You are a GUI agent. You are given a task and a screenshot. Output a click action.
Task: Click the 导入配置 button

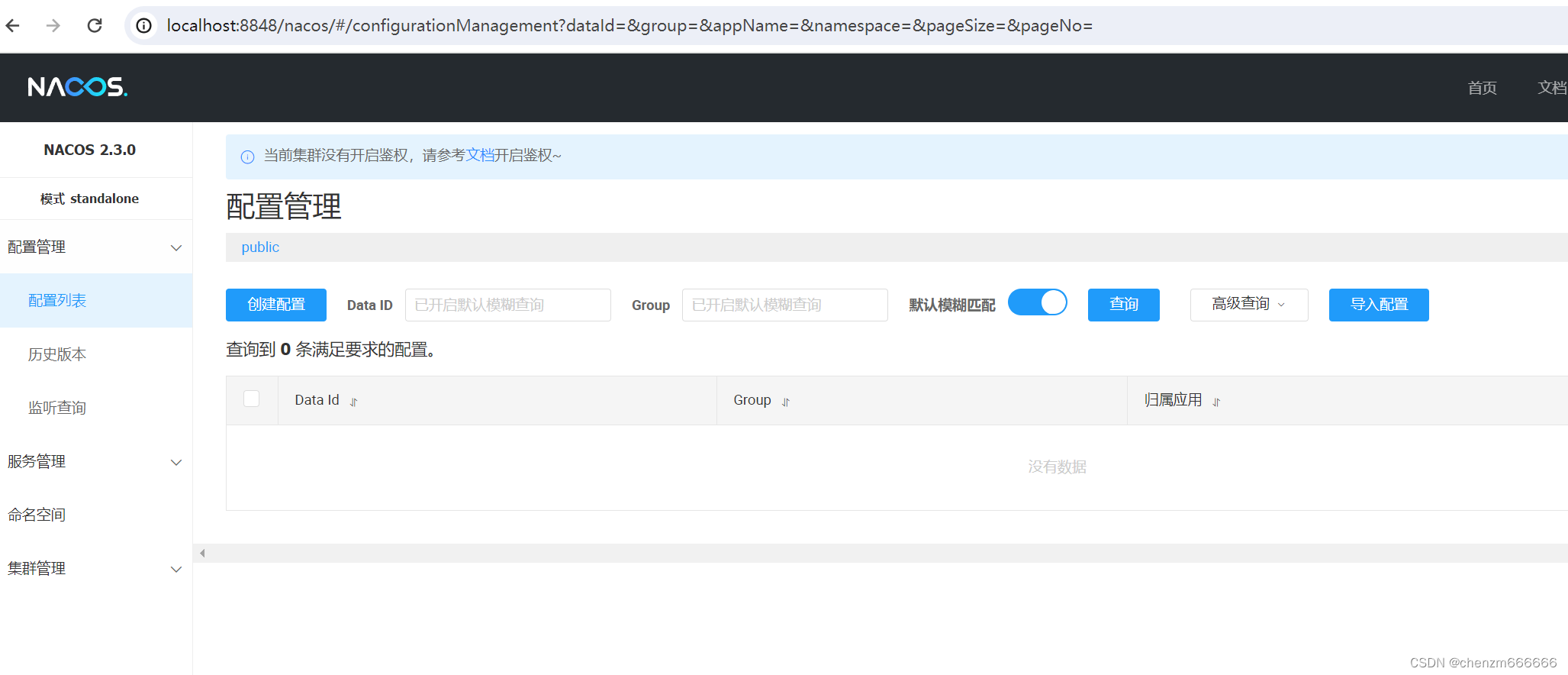(1379, 305)
